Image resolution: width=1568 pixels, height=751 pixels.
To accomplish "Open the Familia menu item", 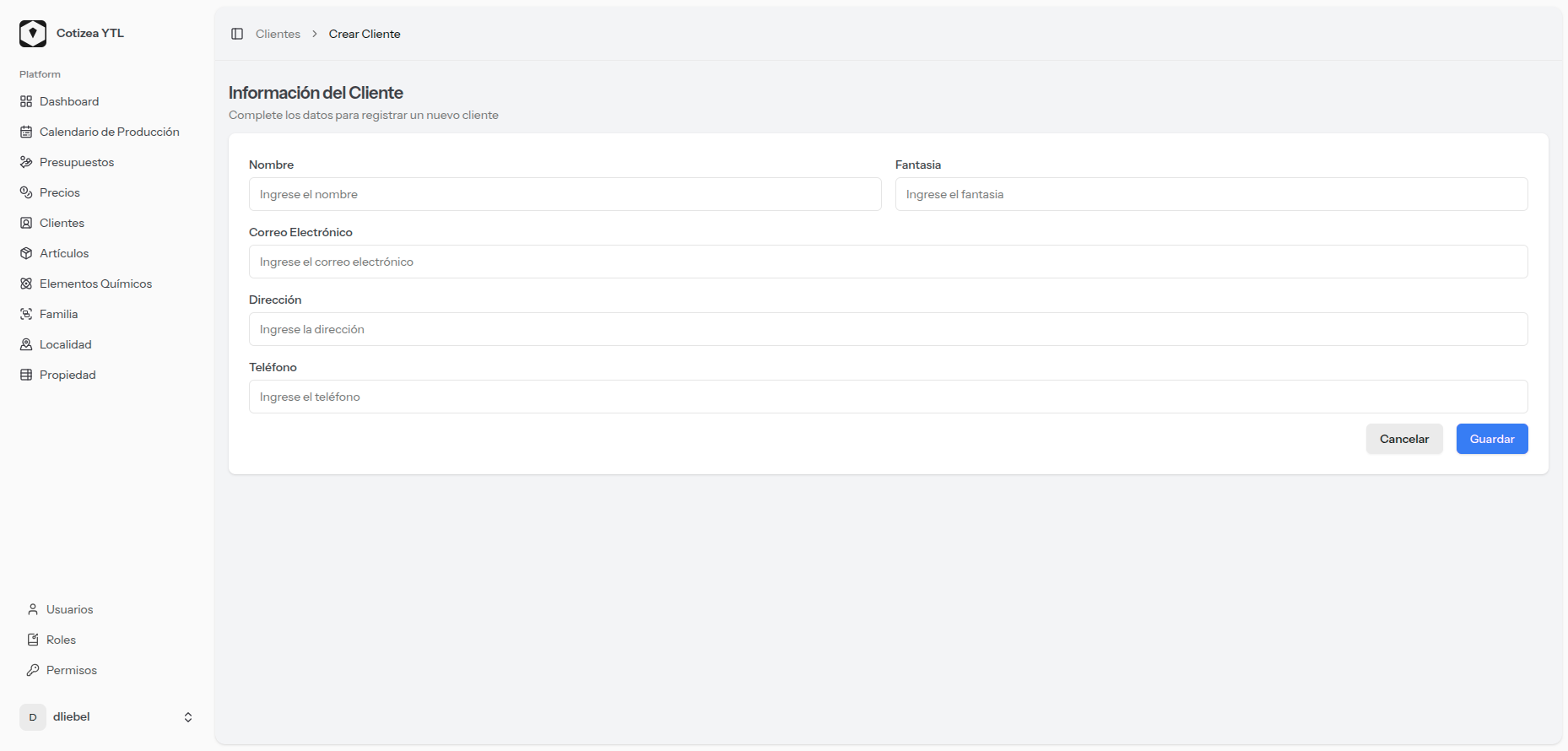I will click(x=58, y=314).
